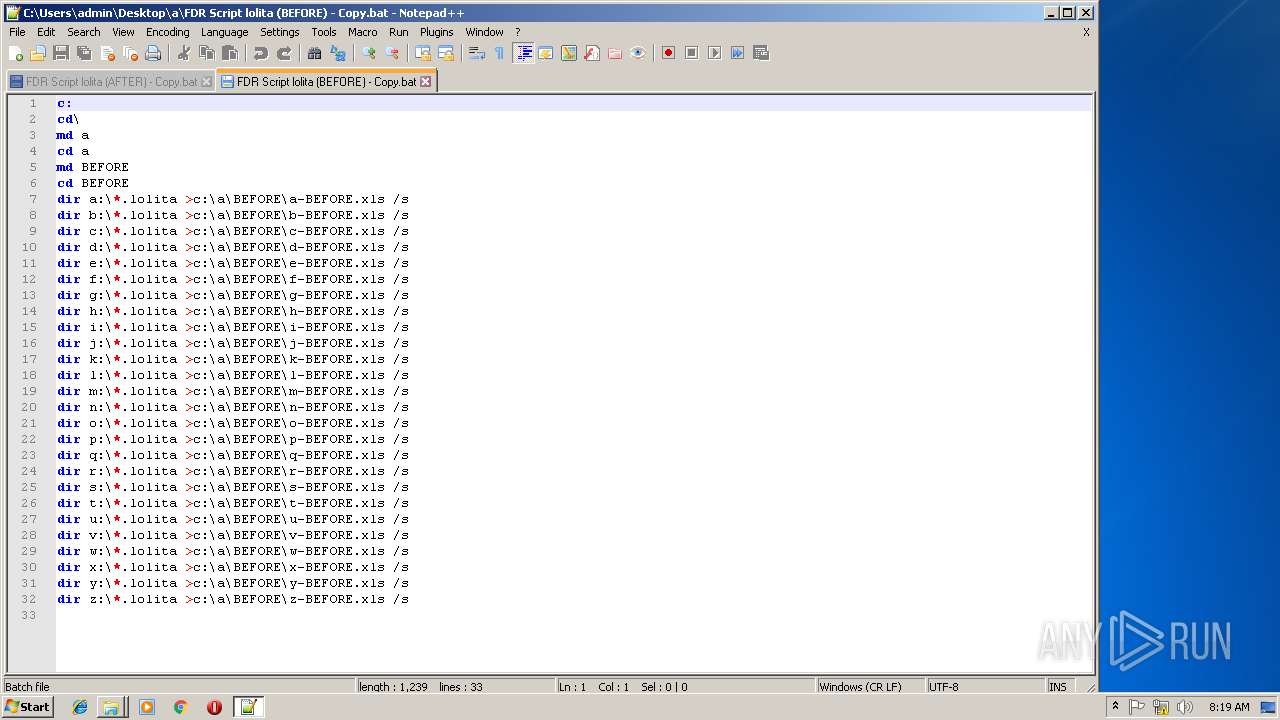Open the Encoding menu
This screenshot has width=1280, height=720.
pyautogui.click(x=167, y=32)
